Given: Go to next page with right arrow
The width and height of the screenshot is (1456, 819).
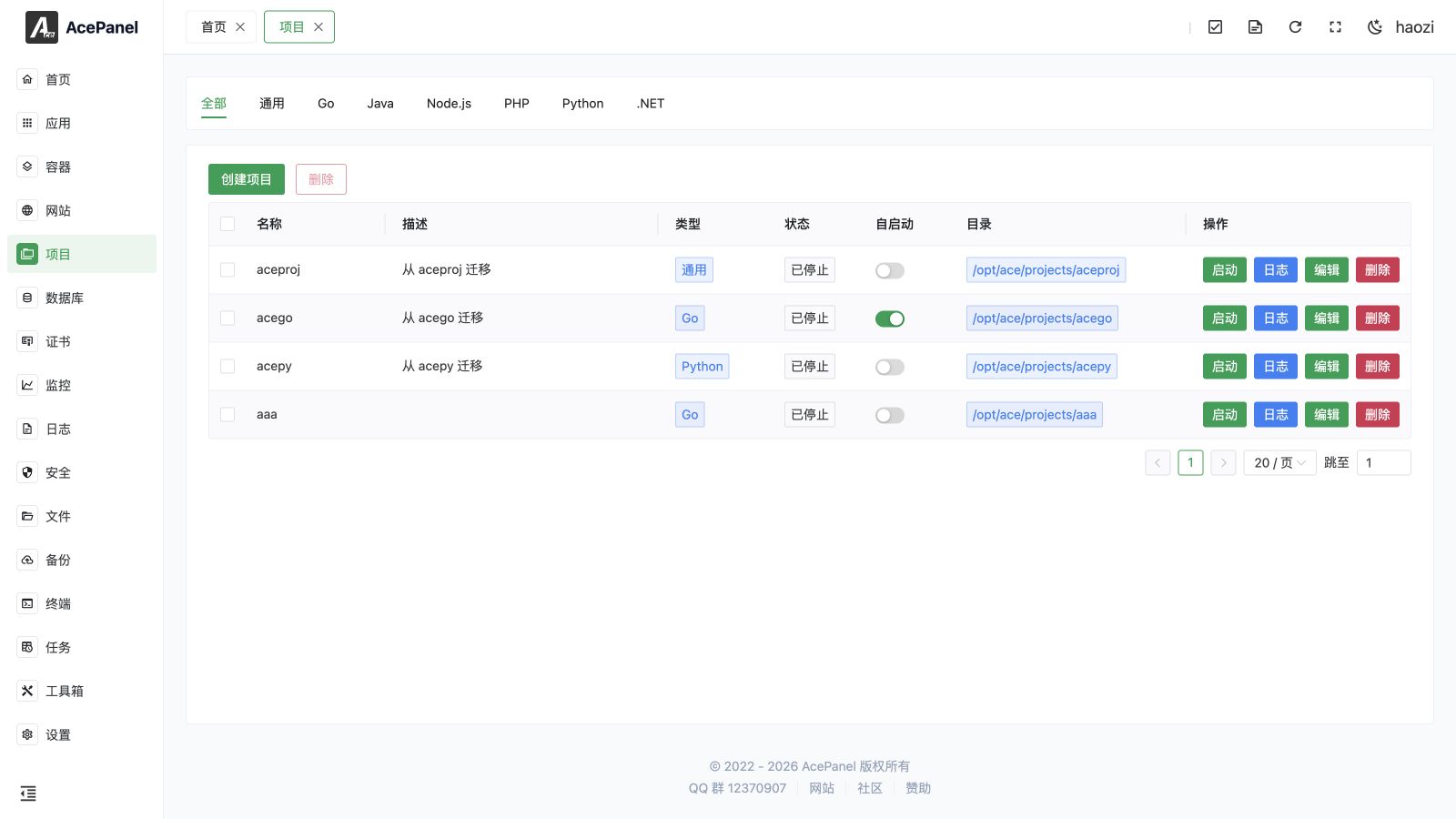Looking at the screenshot, I should pyautogui.click(x=1223, y=463).
